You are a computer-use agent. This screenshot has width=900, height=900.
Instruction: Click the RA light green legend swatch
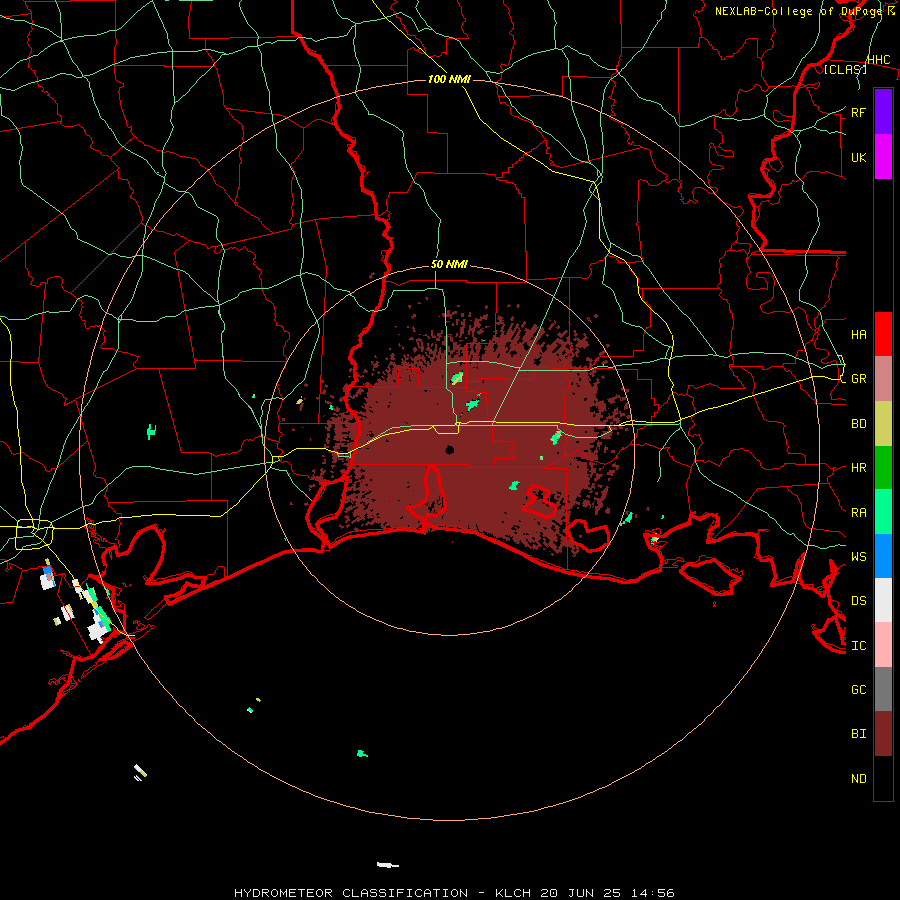(883, 512)
